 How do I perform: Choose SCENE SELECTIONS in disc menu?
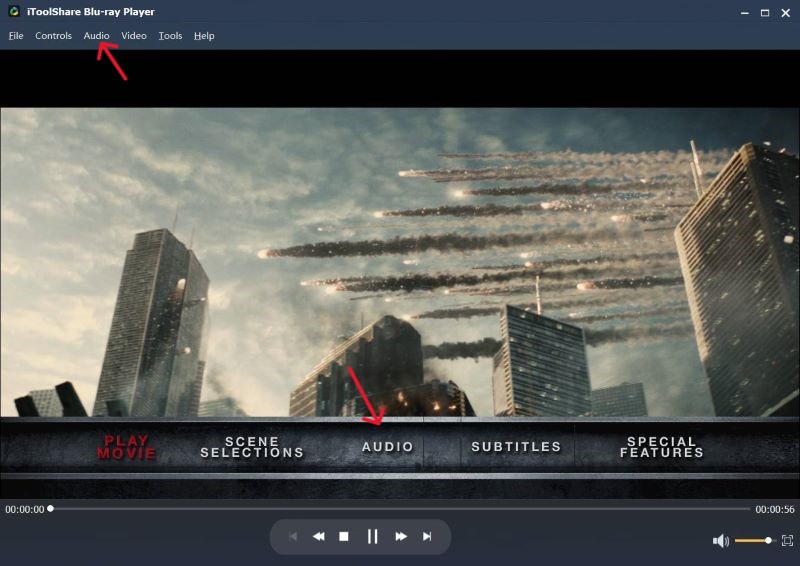coord(252,447)
